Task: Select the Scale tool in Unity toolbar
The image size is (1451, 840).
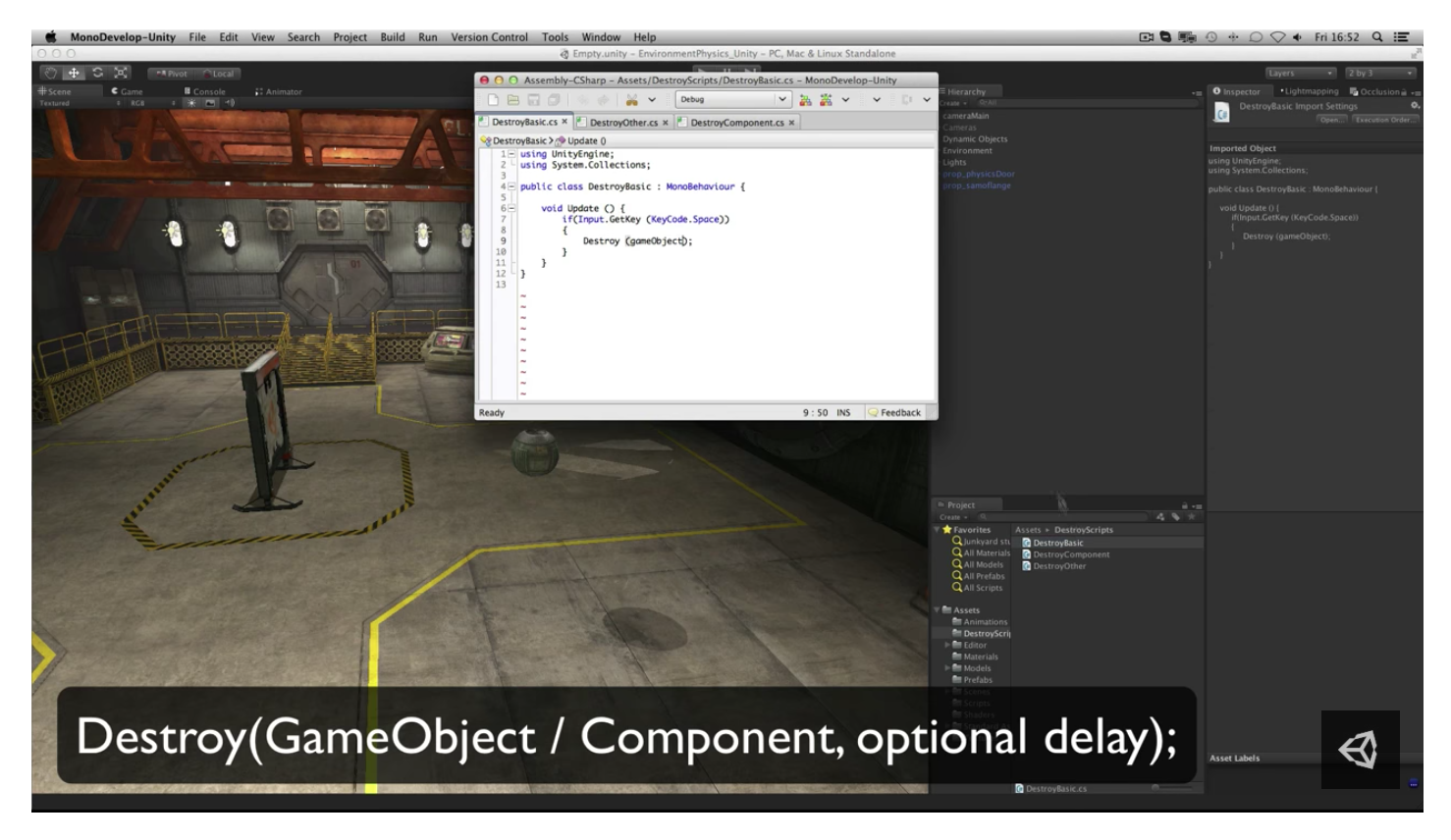Action: pos(121,73)
